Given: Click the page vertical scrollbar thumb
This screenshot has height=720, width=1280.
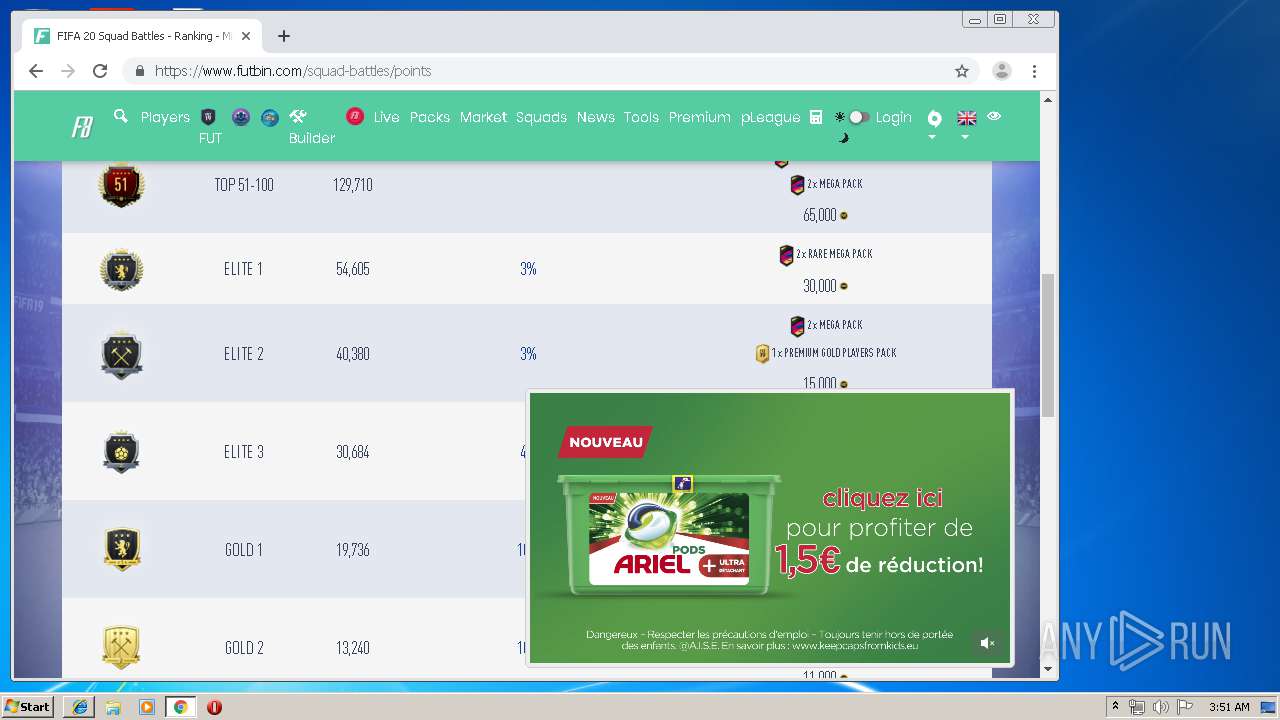Looking at the screenshot, I should point(1048,345).
